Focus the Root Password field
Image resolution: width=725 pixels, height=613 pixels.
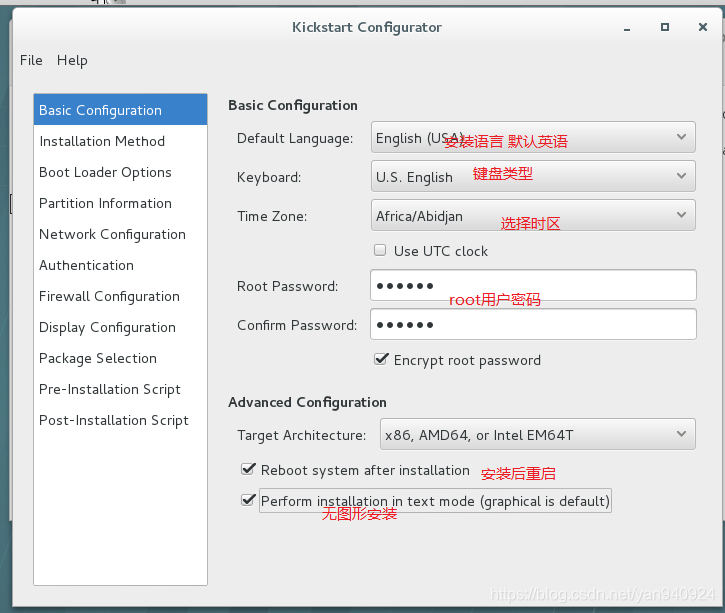533,285
